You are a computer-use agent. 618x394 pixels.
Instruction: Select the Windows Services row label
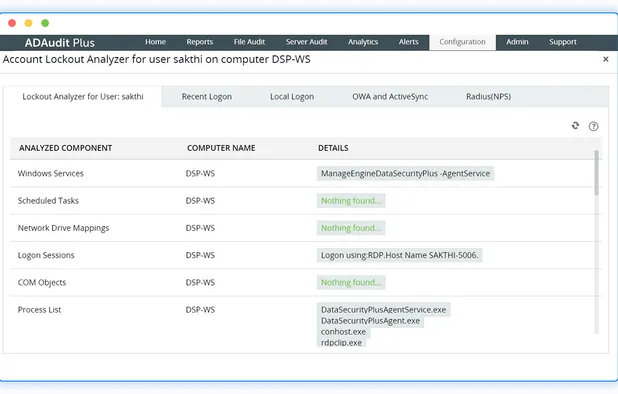point(50,173)
